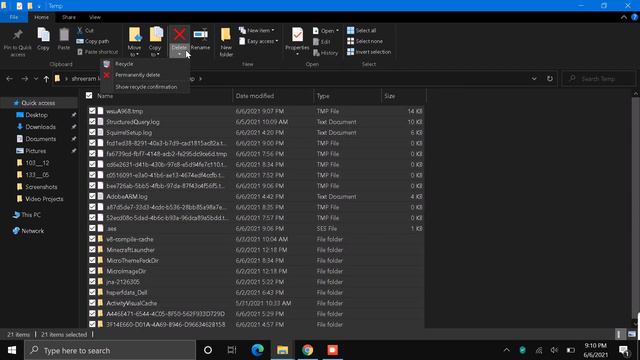Image resolution: width=640 pixels, height=360 pixels.
Task: Expand the address bar history dropdown
Action: coord(534,79)
